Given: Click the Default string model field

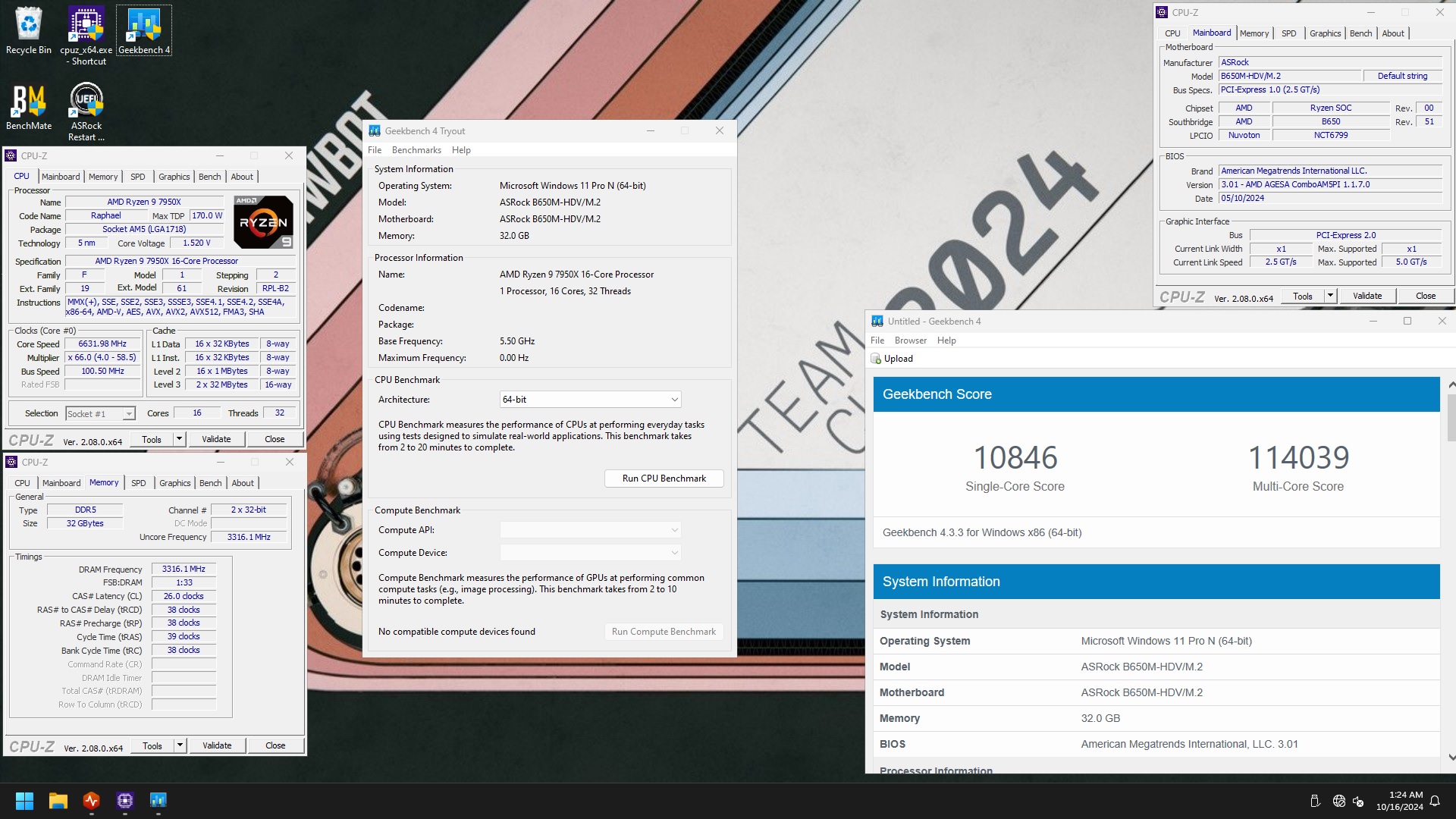Looking at the screenshot, I should click(1402, 76).
